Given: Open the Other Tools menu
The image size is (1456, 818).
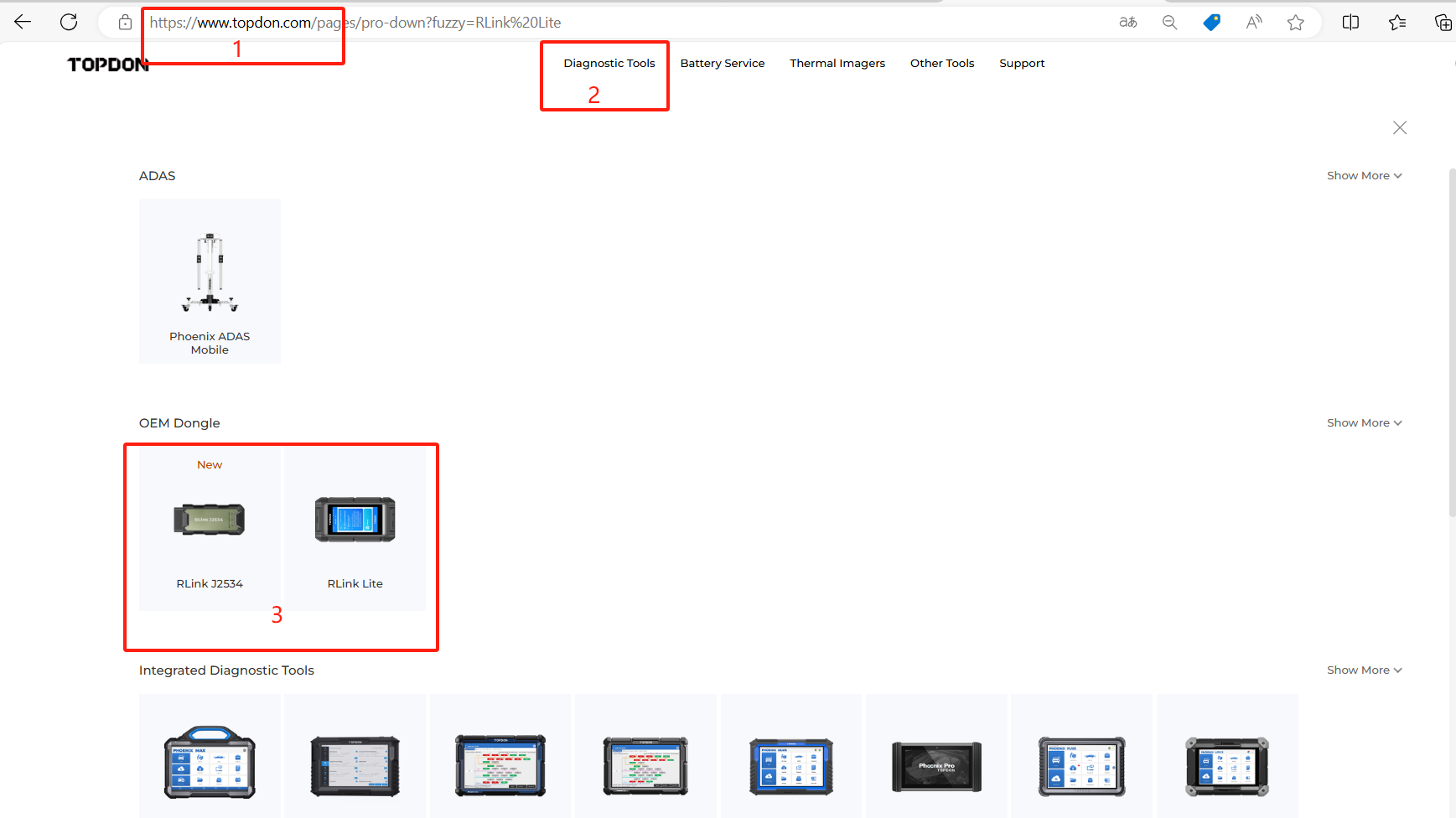Looking at the screenshot, I should [942, 63].
